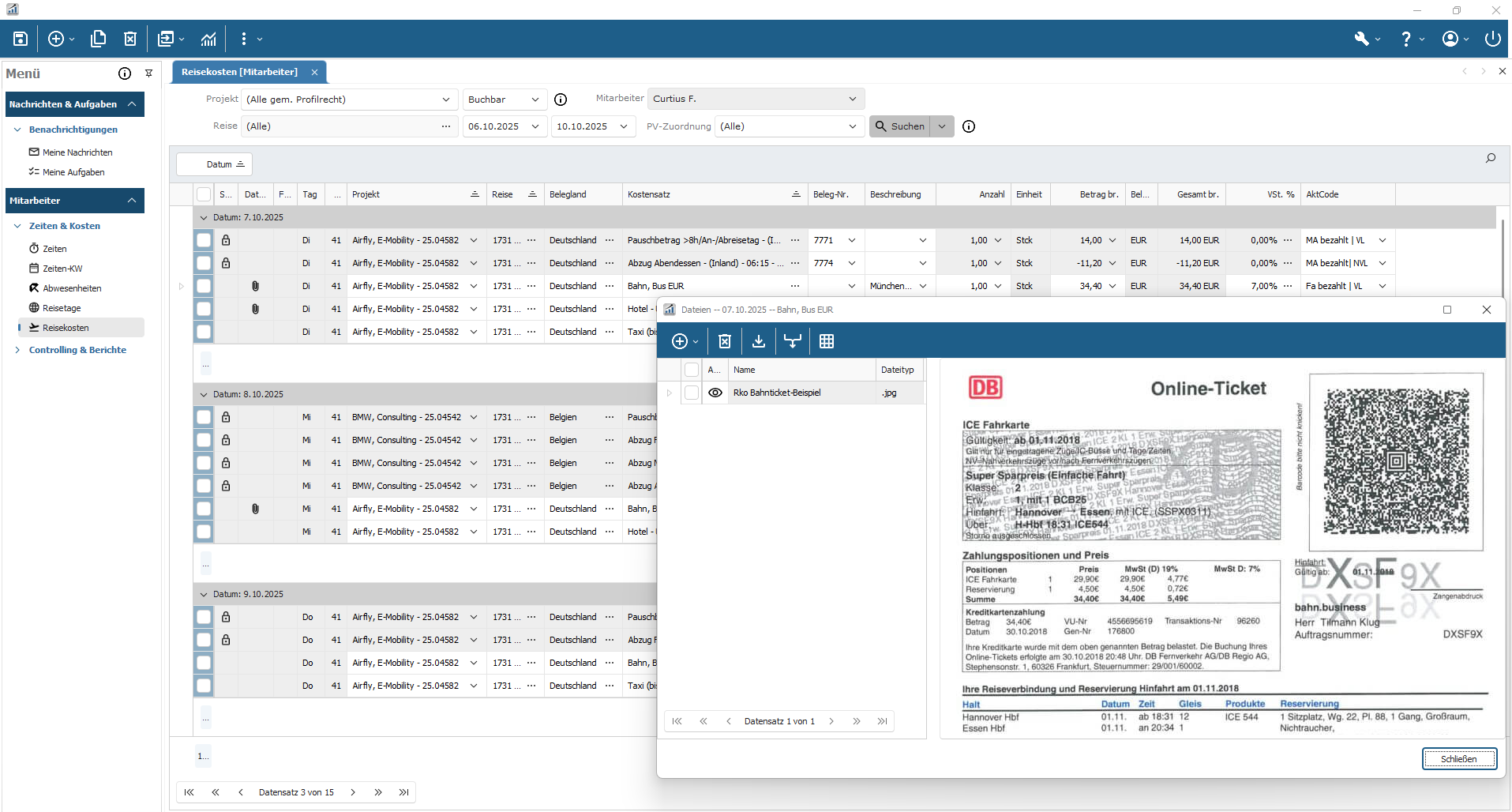Tick the select-all checkbox in table header

[x=204, y=194]
